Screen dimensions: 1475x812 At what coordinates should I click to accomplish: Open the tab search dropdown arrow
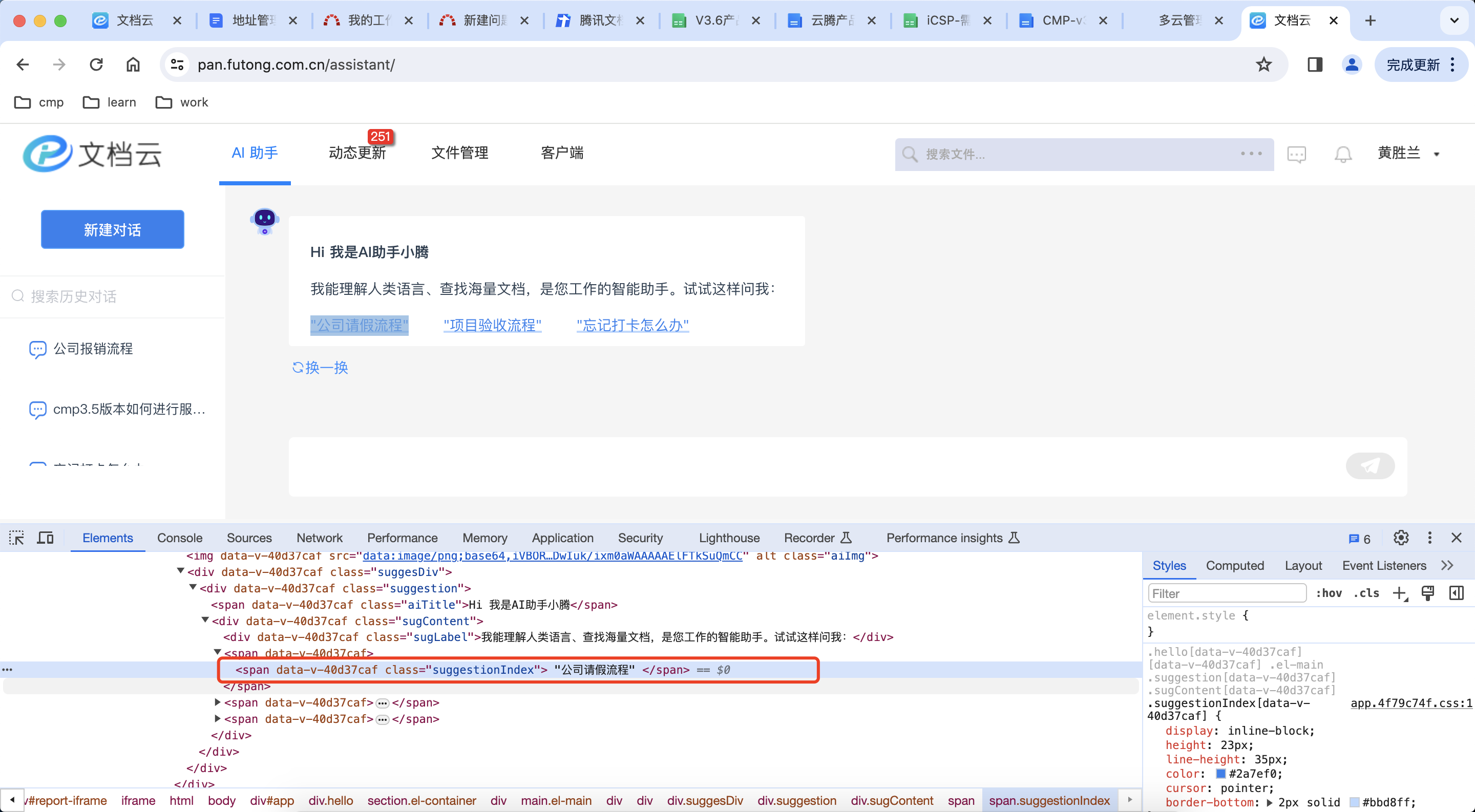pyautogui.click(x=1454, y=20)
